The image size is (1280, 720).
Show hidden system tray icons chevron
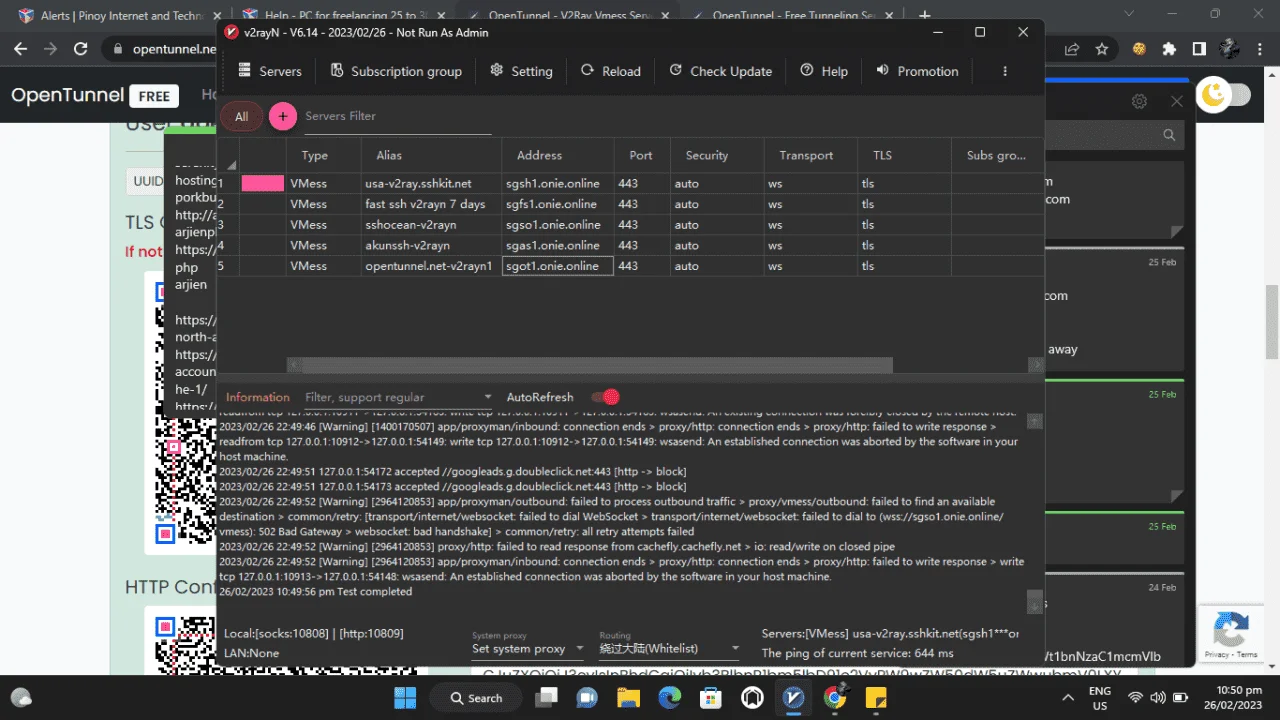(x=1067, y=698)
